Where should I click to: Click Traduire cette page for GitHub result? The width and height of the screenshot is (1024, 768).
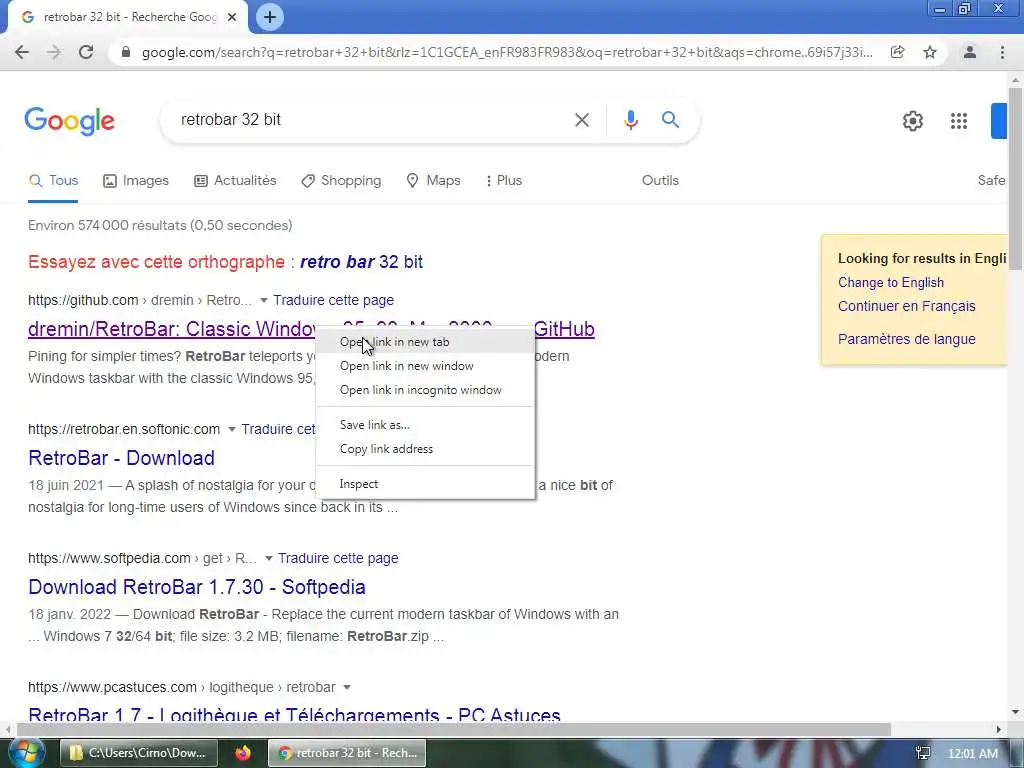tap(333, 300)
